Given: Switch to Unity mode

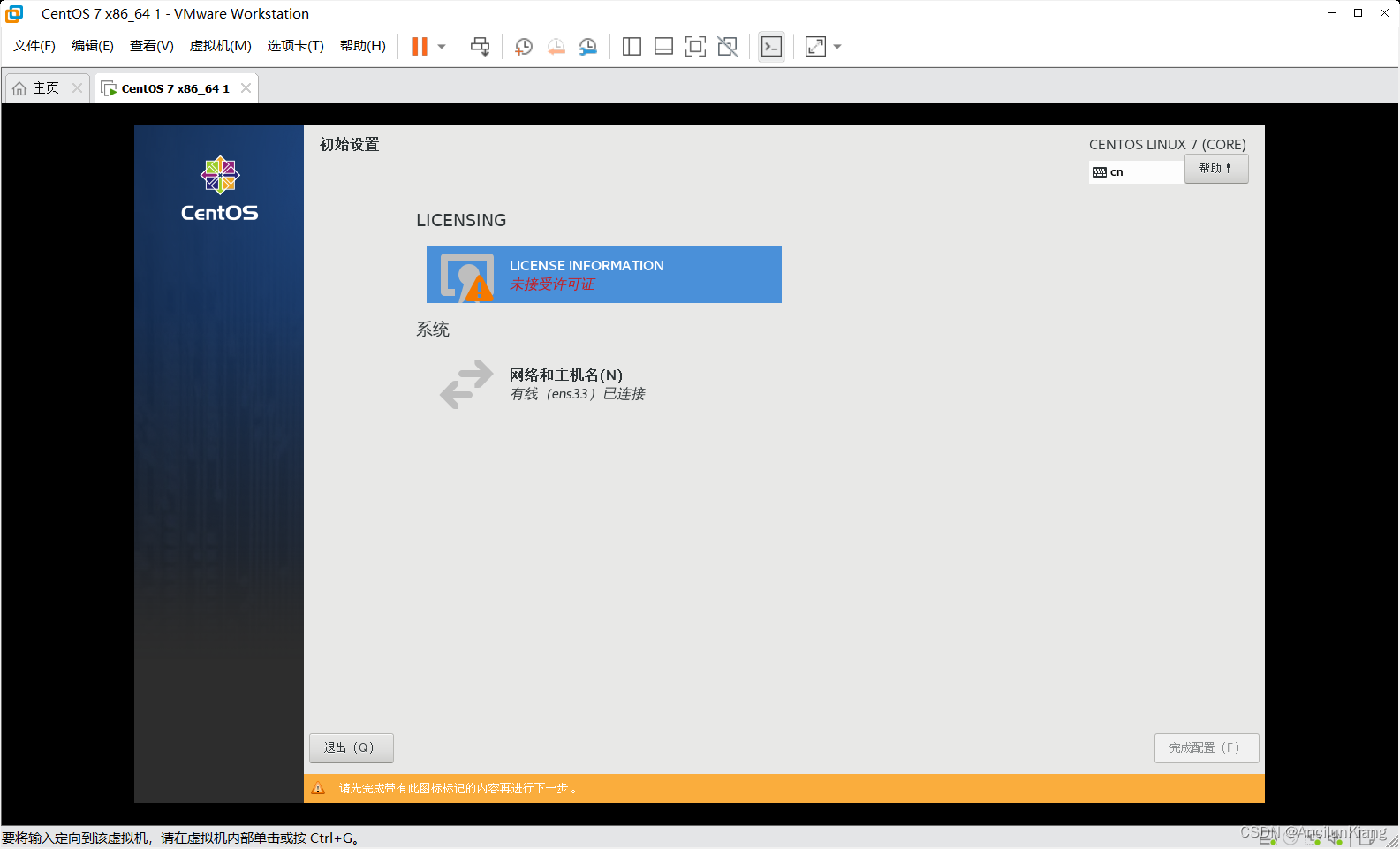Looking at the screenshot, I should pyautogui.click(x=727, y=47).
